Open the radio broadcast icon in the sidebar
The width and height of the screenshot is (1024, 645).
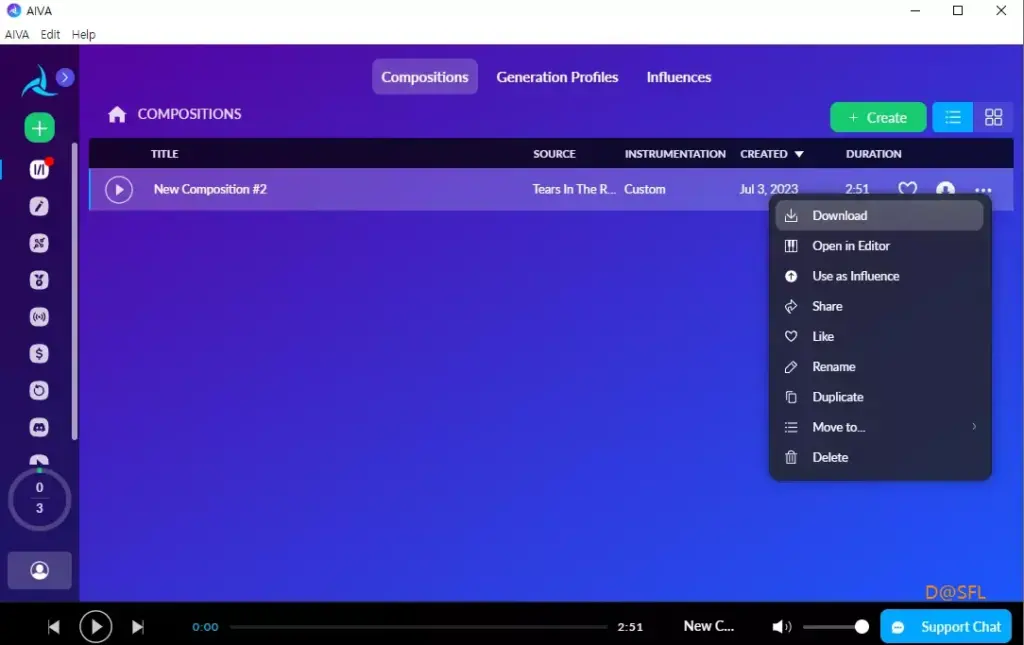click(39, 317)
